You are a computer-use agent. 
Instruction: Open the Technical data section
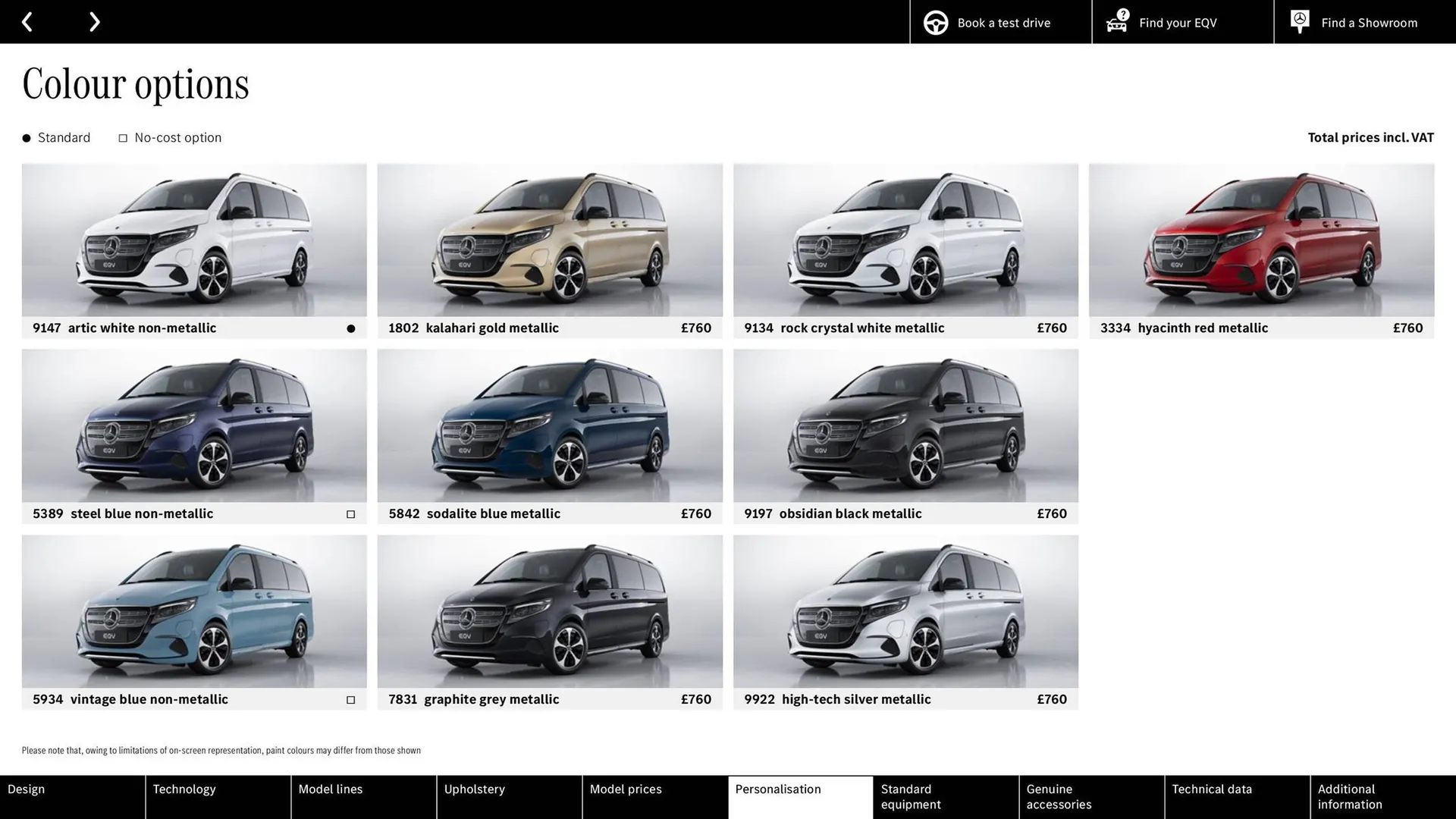1212,789
